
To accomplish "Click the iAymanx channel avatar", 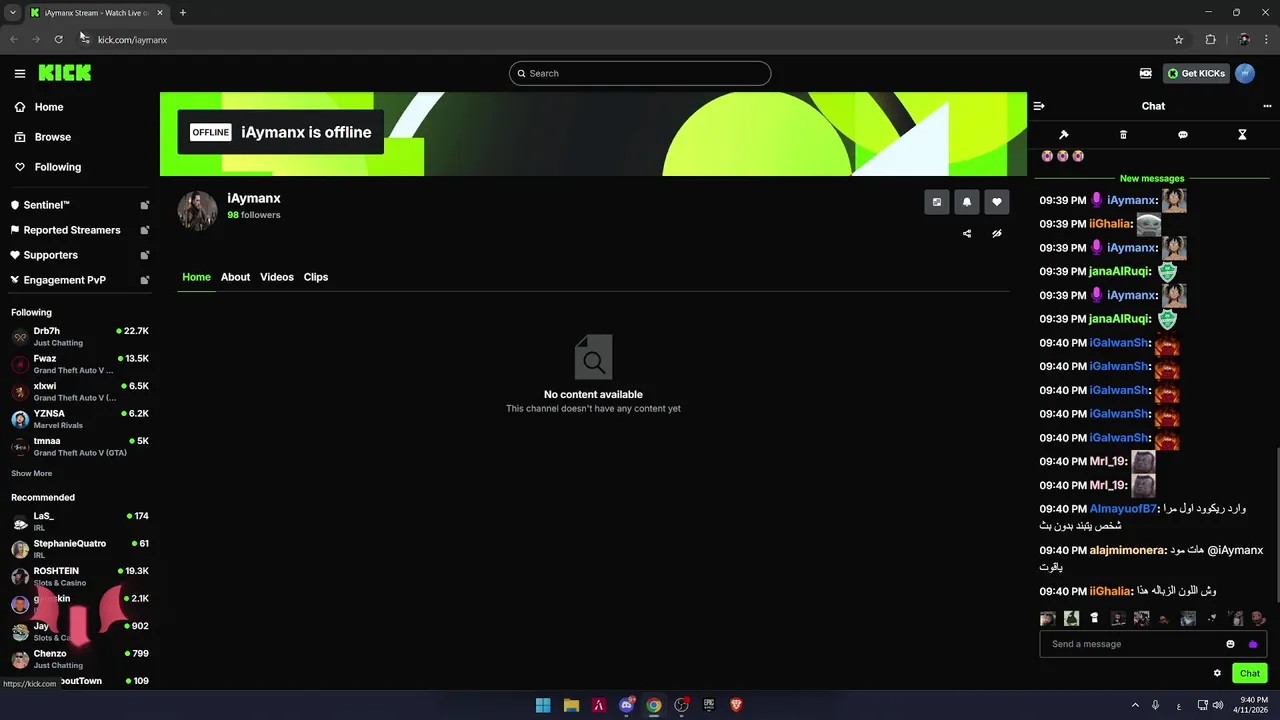I will pyautogui.click(x=197, y=211).
